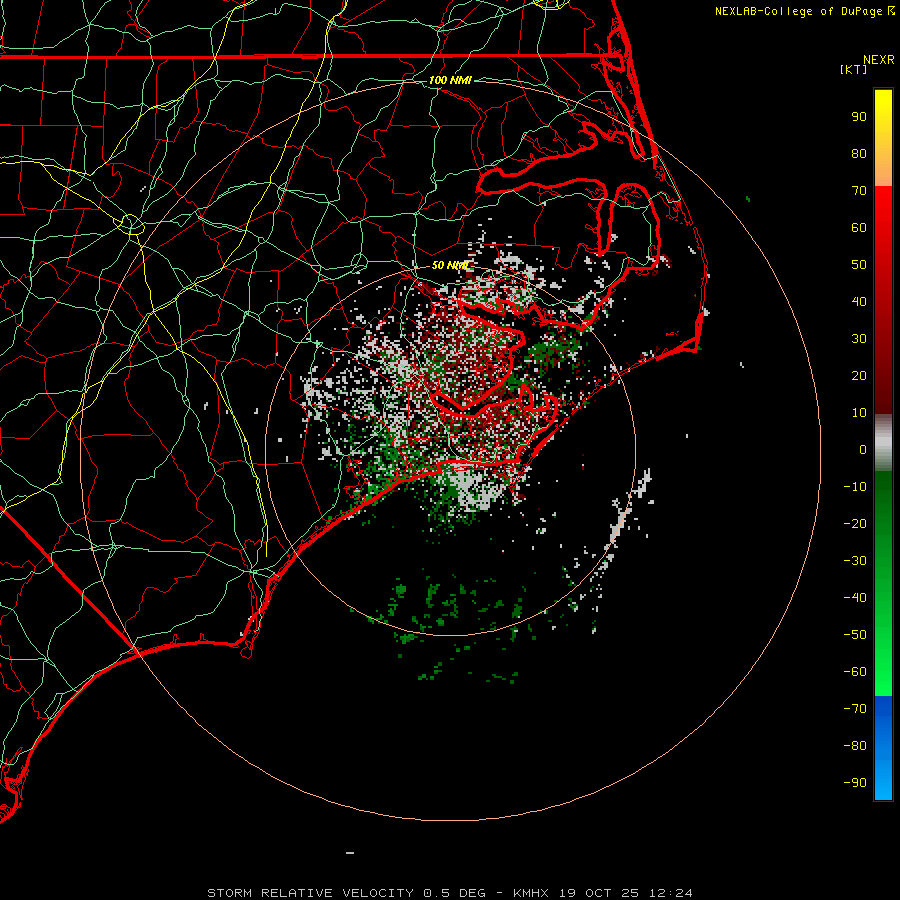This screenshot has height=900, width=900.
Task: Click the [KT] units label
Action: (x=854, y=69)
